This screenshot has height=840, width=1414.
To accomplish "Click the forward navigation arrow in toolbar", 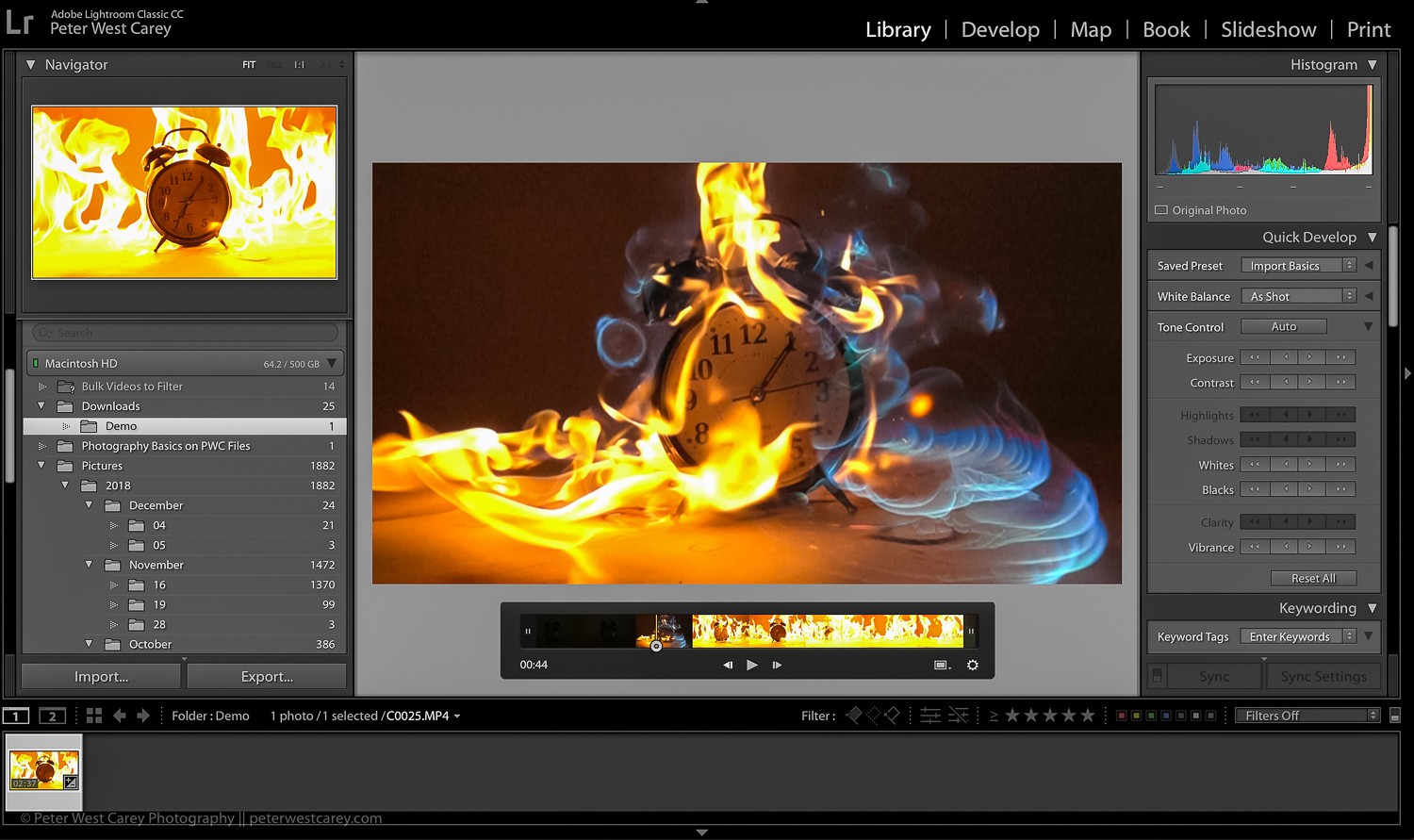I will pos(143,716).
